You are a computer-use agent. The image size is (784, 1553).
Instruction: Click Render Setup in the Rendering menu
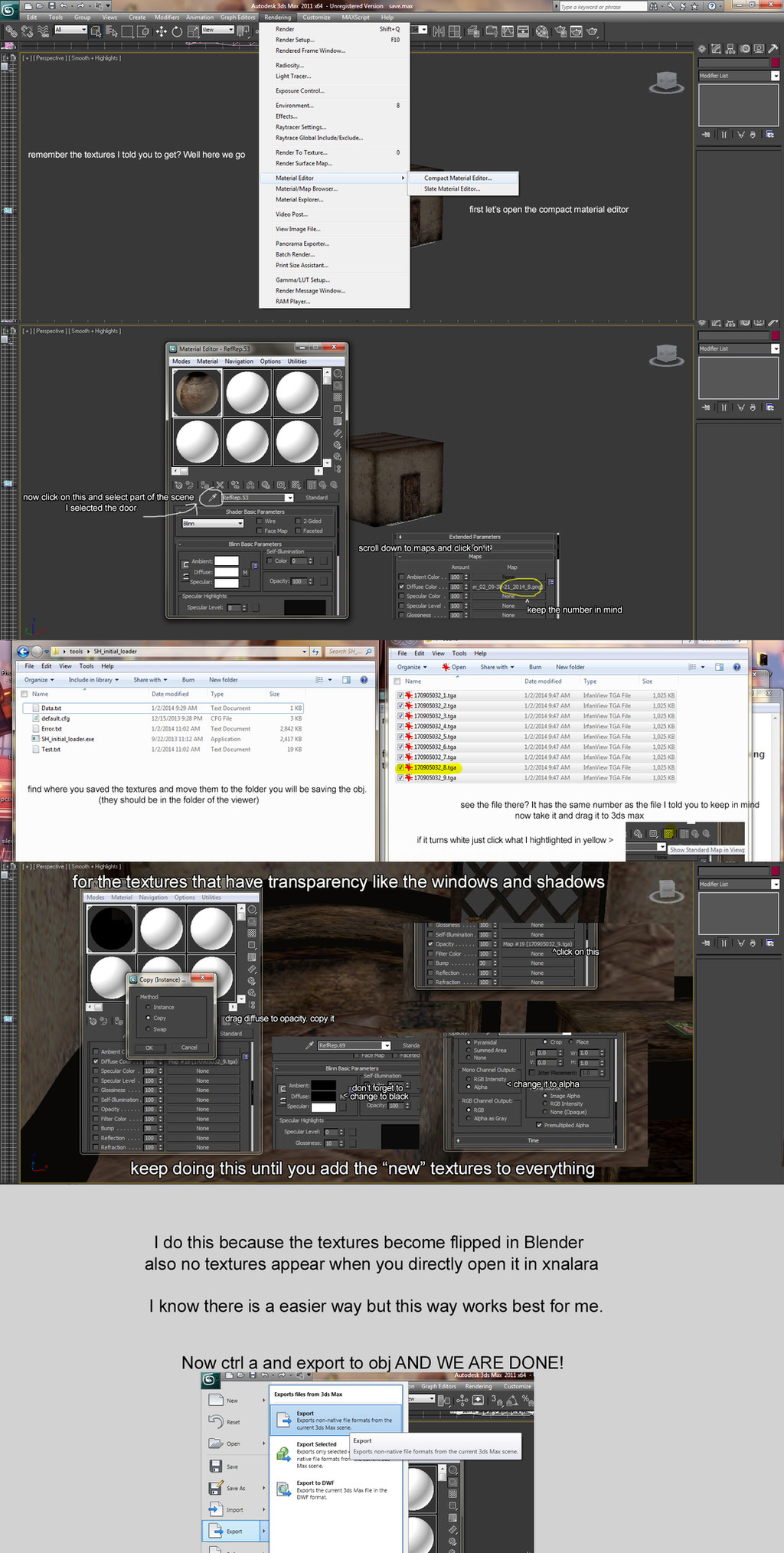tap(296, 40)
